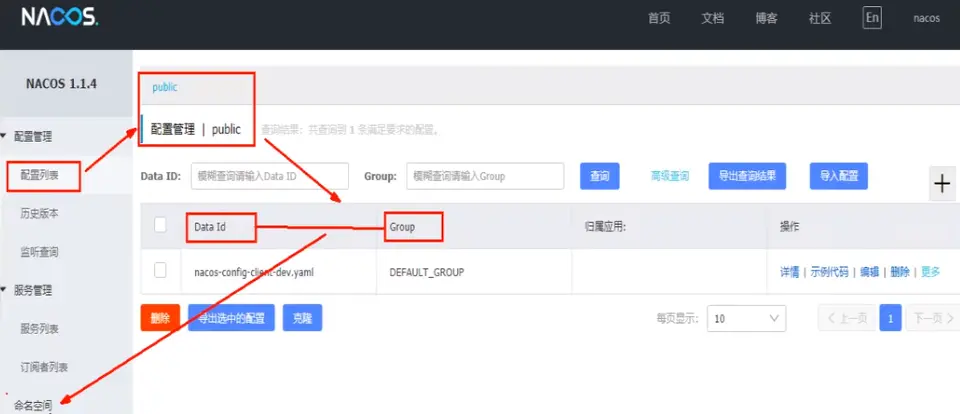This screenshot has width=960, height=414.
Task: Collapse the 配置管理 sidebar section
Action: [x=4, y=137]
